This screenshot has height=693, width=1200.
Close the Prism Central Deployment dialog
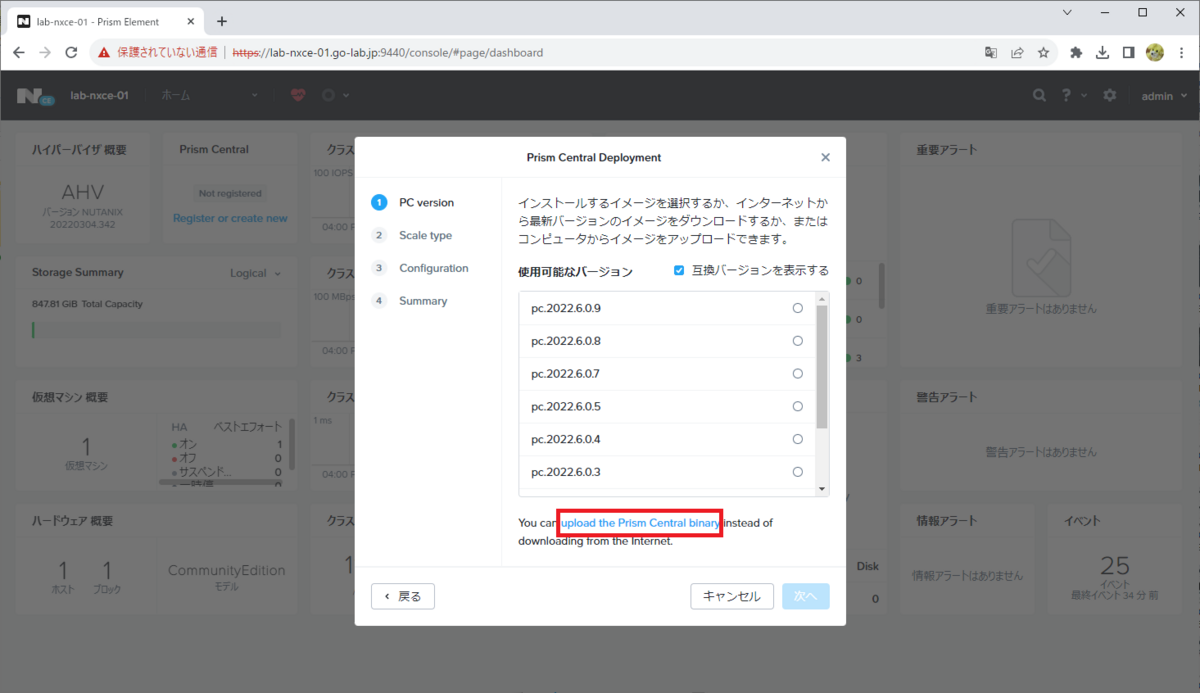(825, 157)
